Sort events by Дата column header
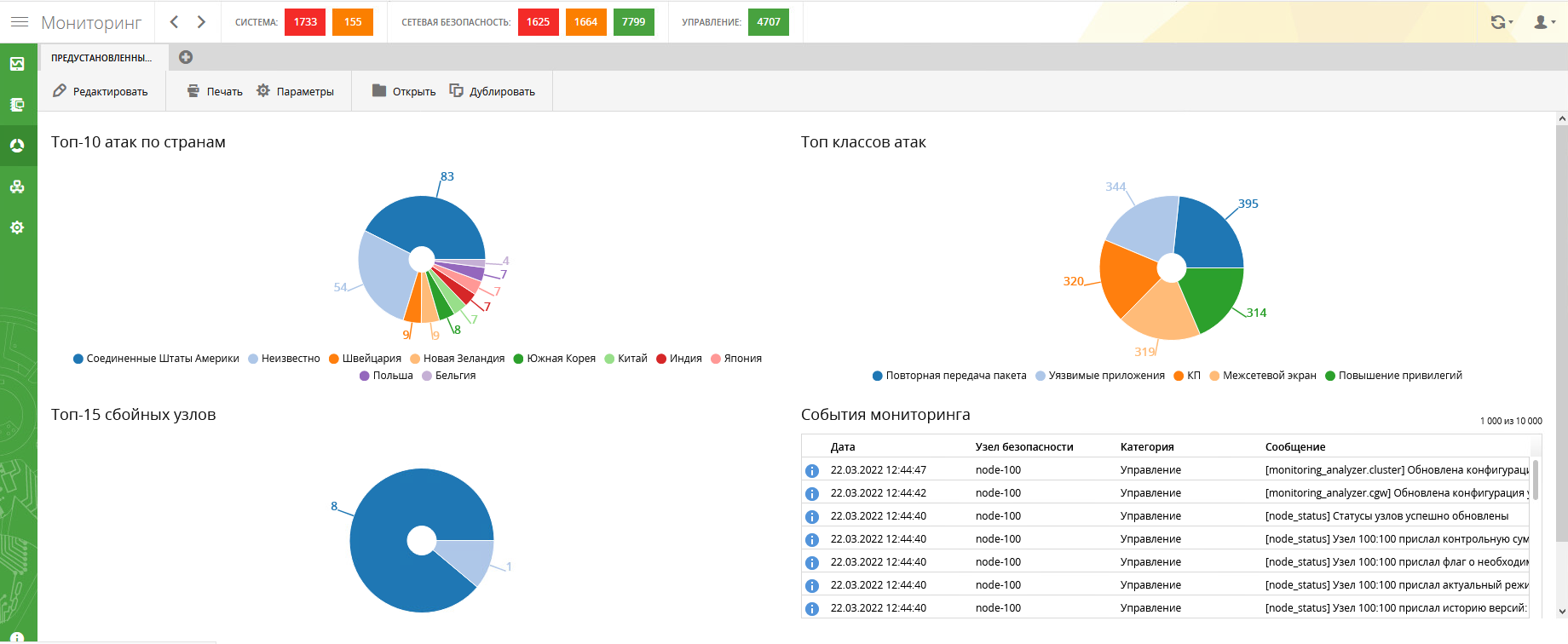Image resolution: width=1568 pixels, height=644 pixels. point(843,446)
